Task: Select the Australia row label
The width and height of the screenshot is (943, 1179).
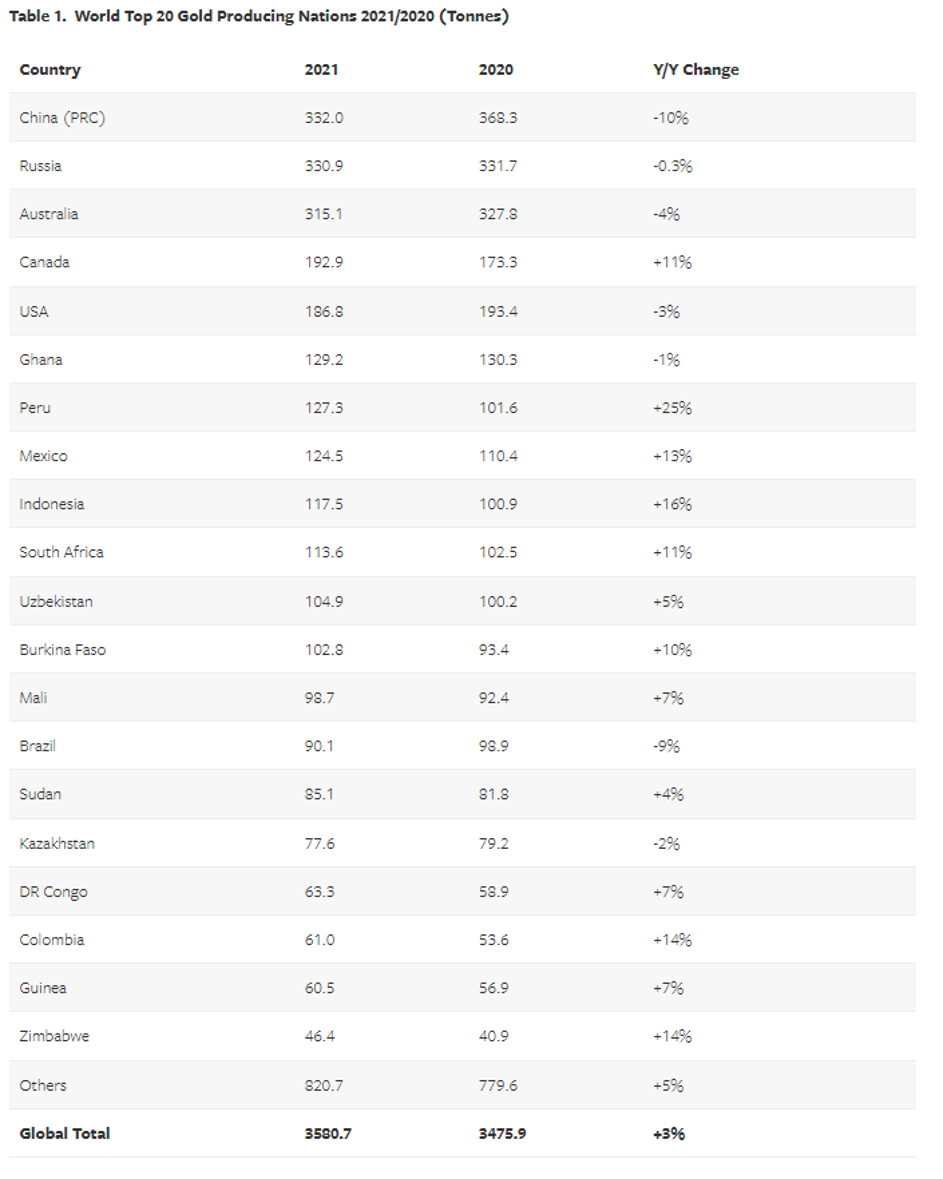Action: coord(49,214)
